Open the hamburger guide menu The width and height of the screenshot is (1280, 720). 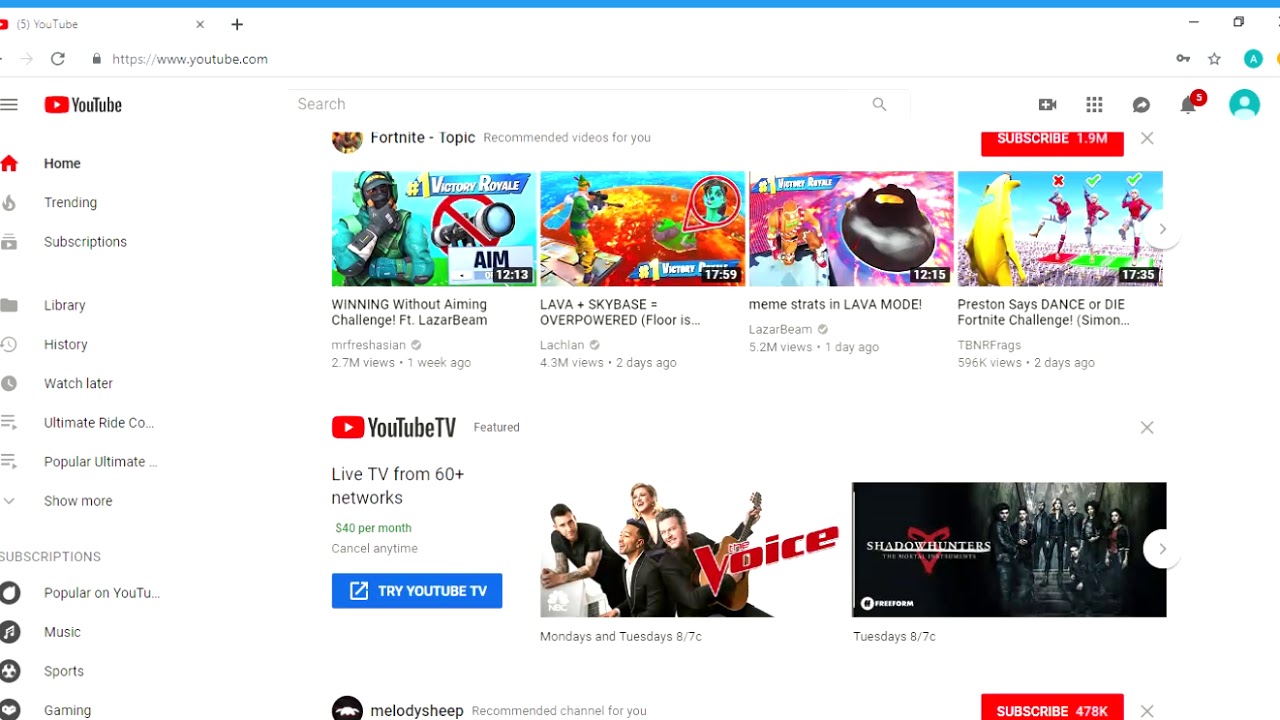pyautogui.click(x=9, y=104)
